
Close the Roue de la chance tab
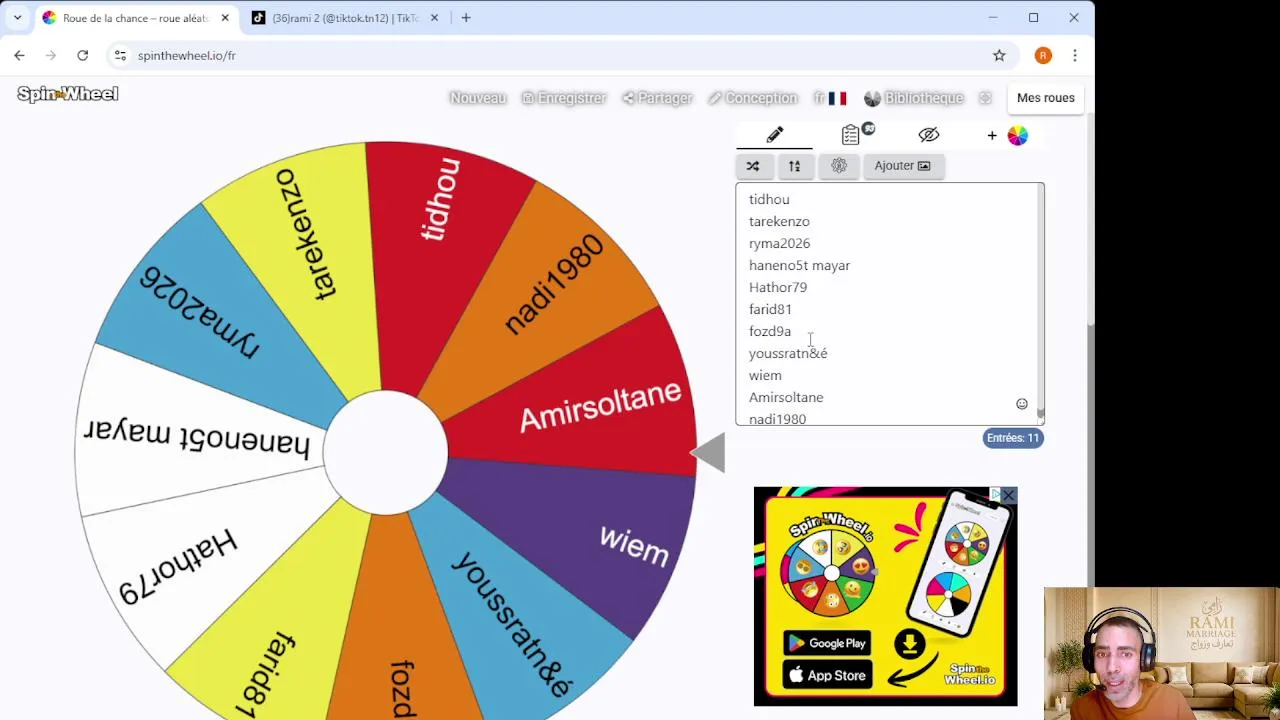click(x=225, y=18)
